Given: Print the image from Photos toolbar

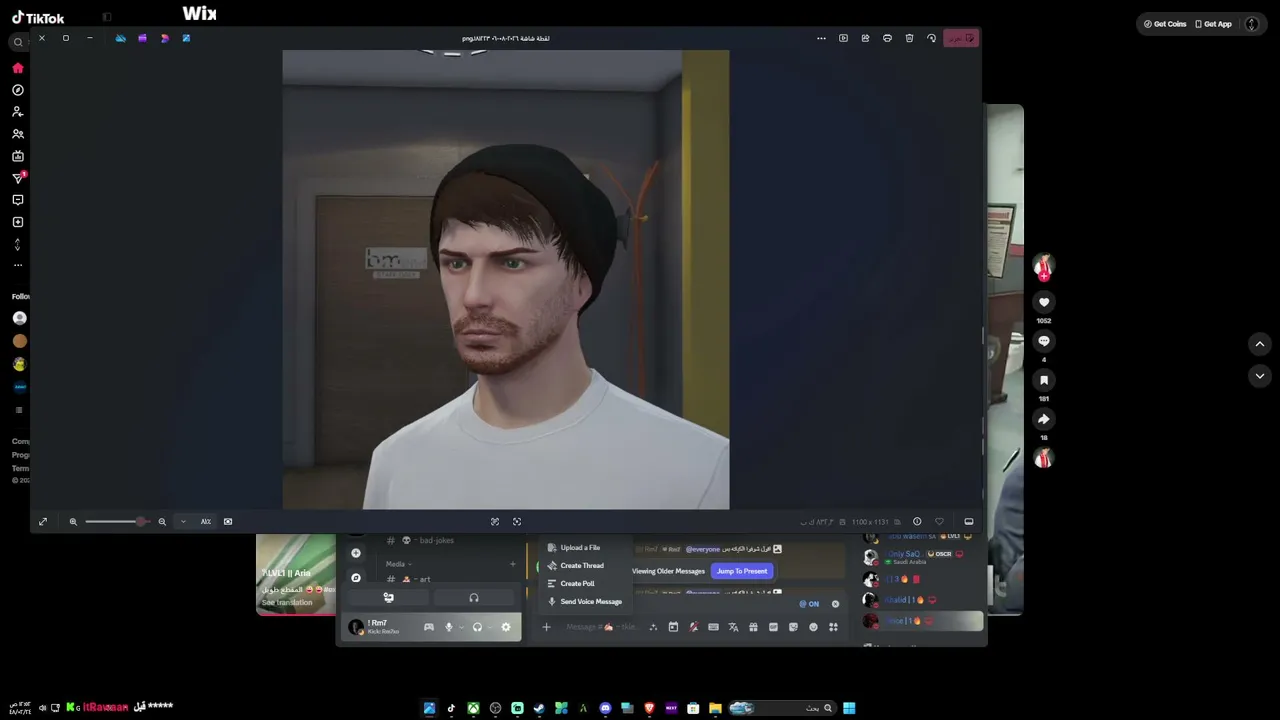Looking at the screenshot, I should [887, 38].
